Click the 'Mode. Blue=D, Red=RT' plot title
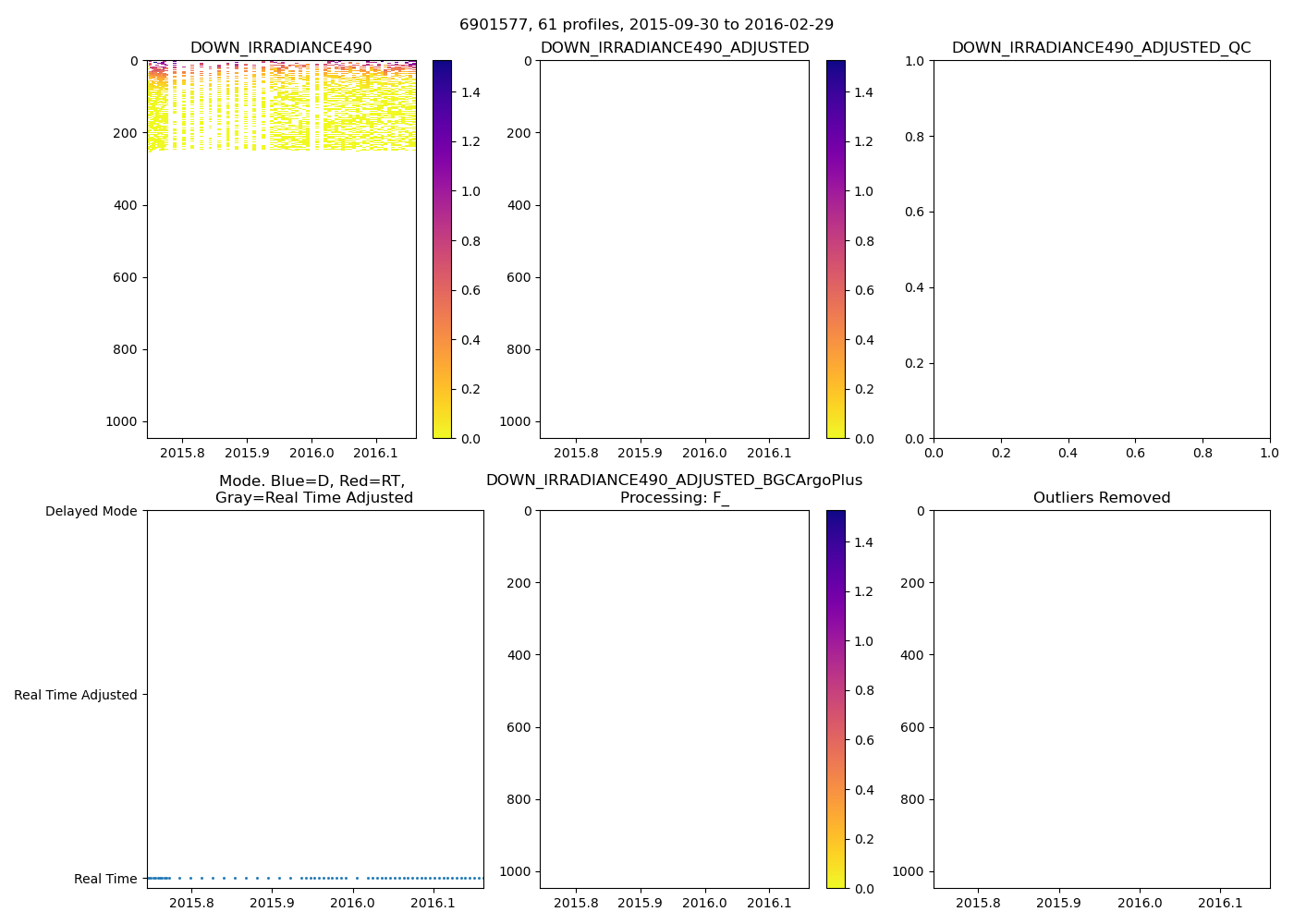This screenshot has height=924, width=1294. tap(313, 490)
